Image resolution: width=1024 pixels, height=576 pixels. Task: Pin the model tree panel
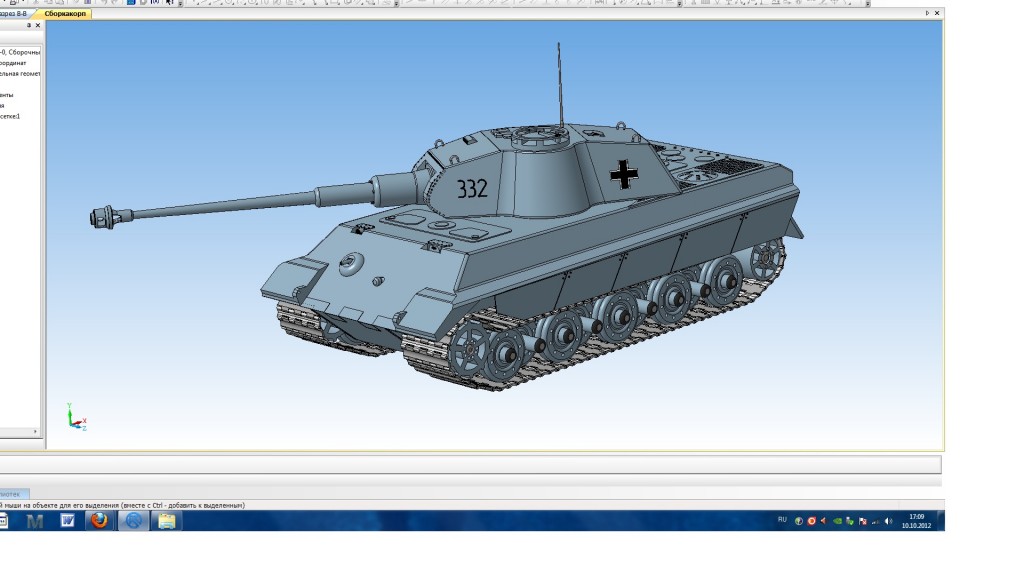[29, 25]
